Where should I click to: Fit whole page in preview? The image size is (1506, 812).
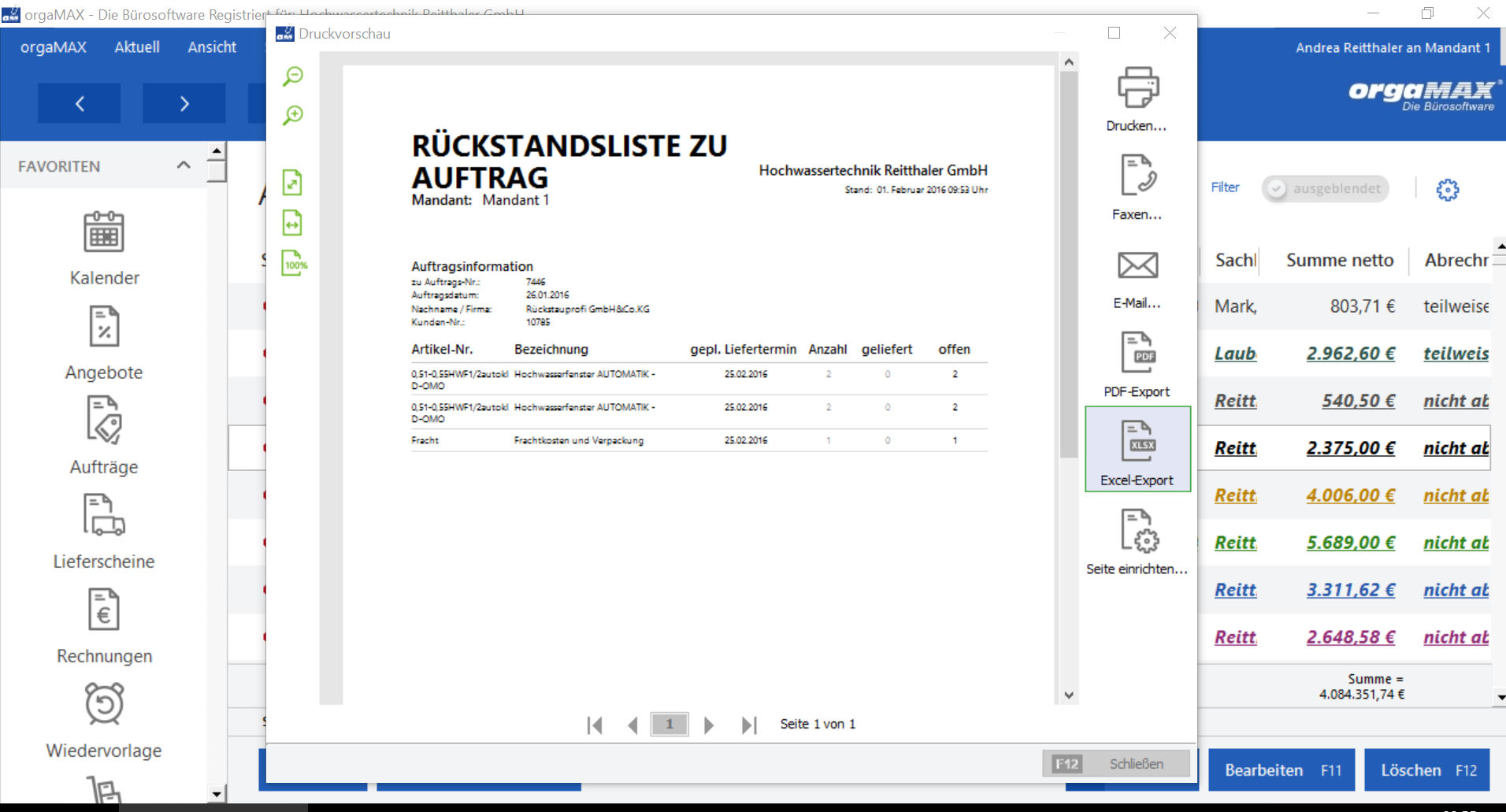tap(292, 182)
